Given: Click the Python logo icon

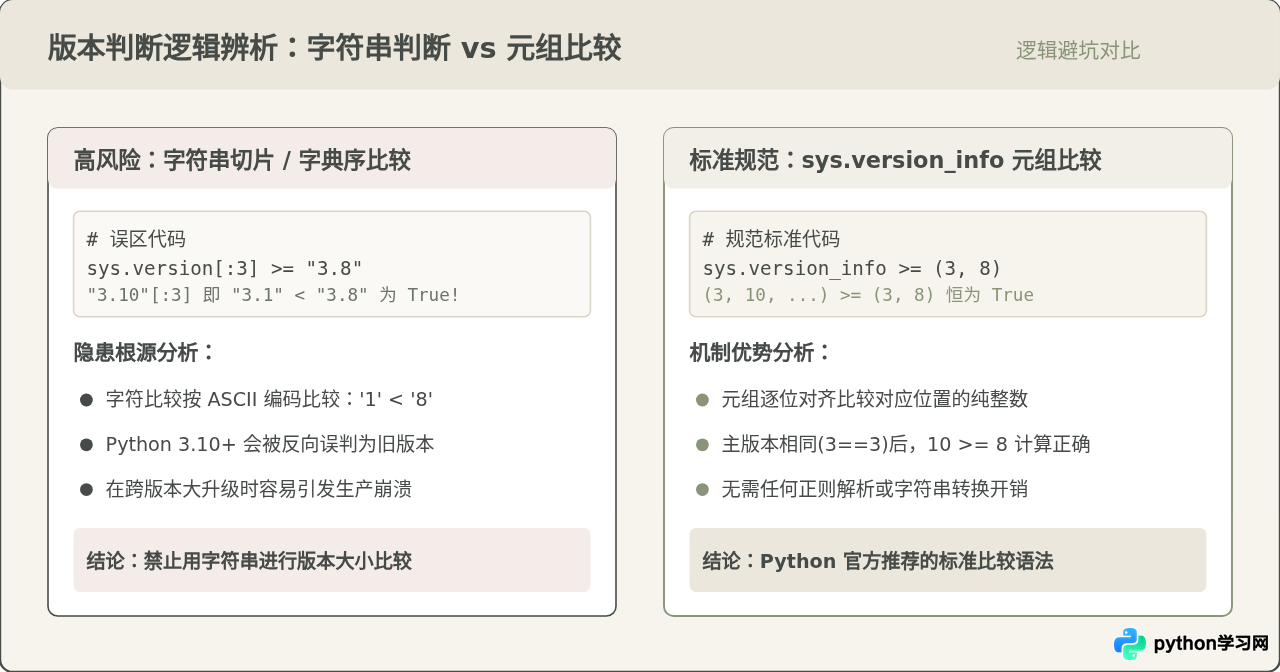Looking at the screenshot, I should (1130, 644).
